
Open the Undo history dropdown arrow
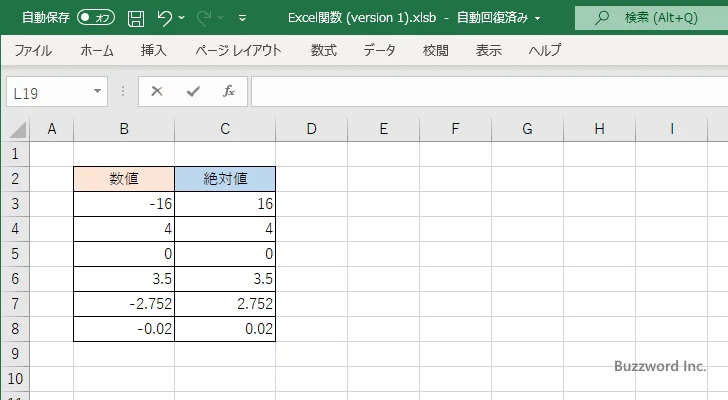pos(182,18)
